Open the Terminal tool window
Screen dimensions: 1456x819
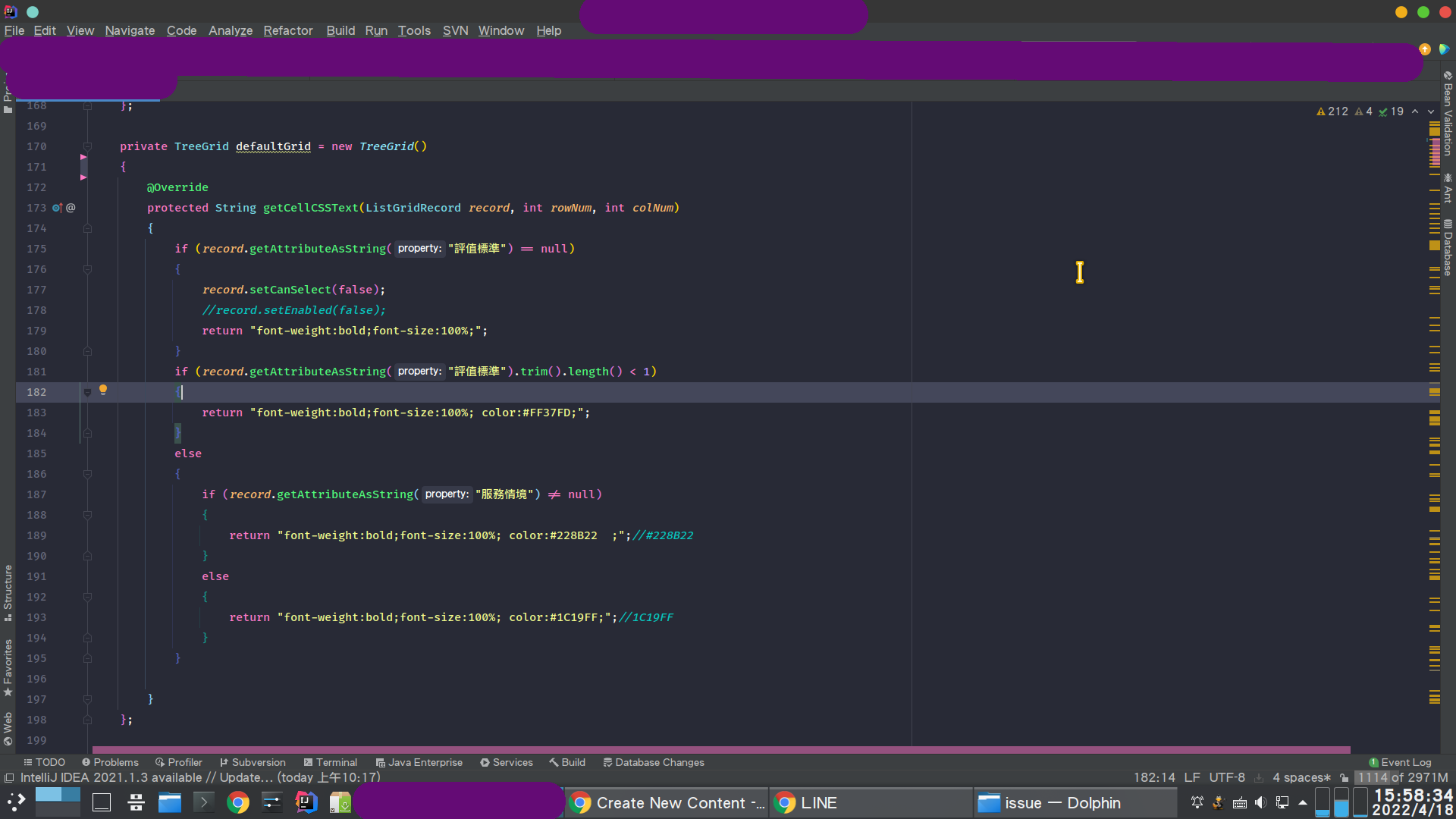point(330,762)
